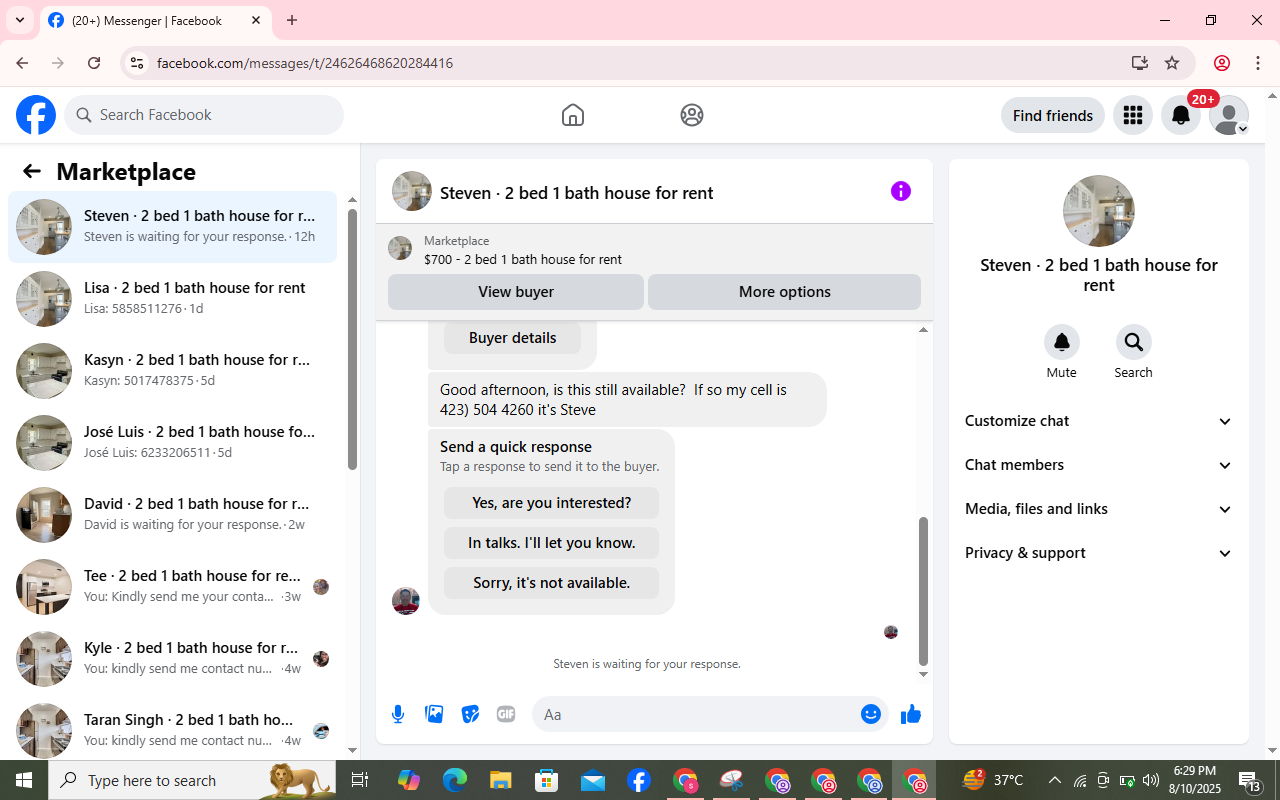The image size is (1280, 800).
Task: Open Buyer details
Action: [x=513, y=338]
